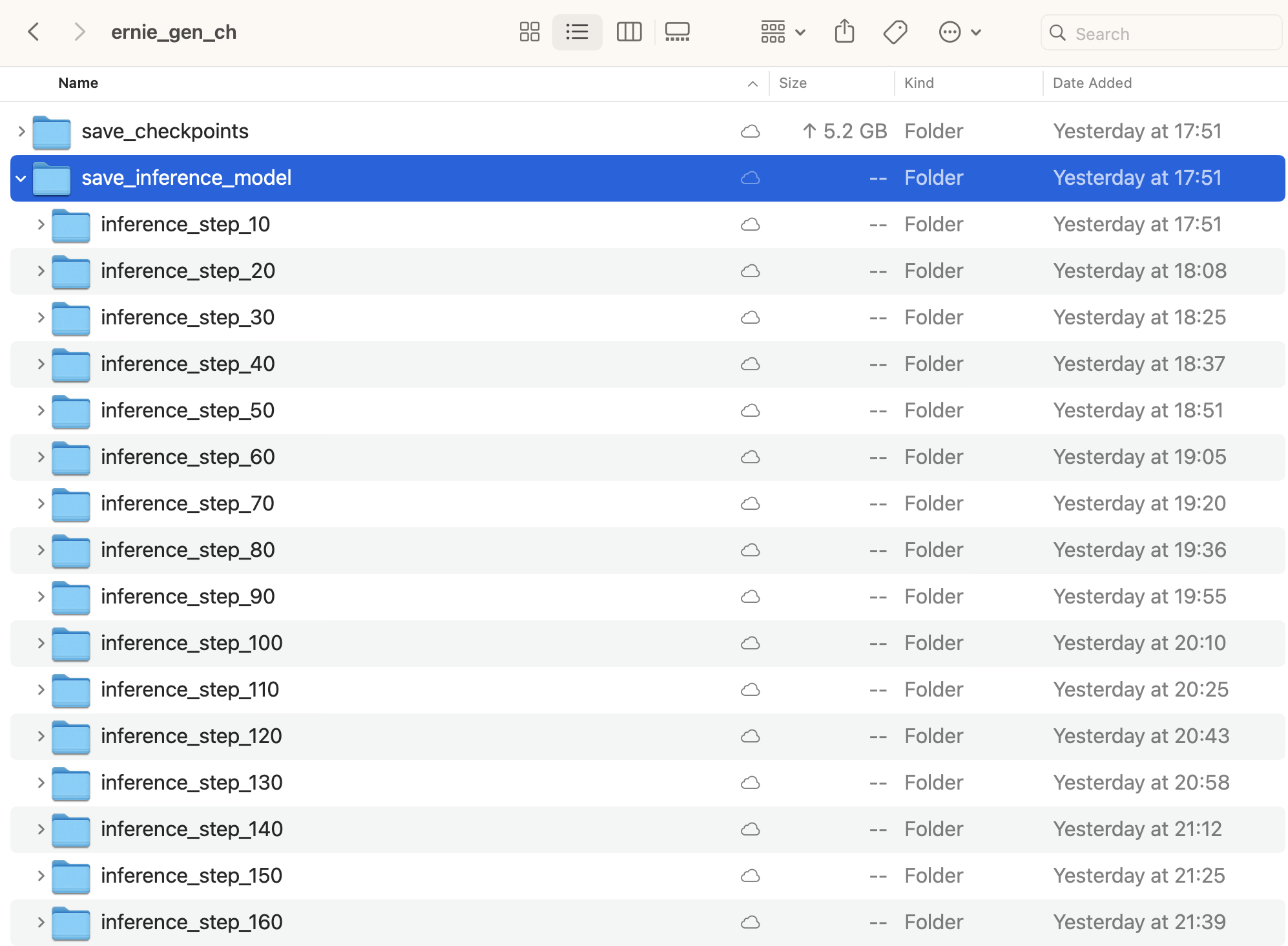Switch to icon grid view
Viewport: 1288px width, 946px height.
click(529, 32)
